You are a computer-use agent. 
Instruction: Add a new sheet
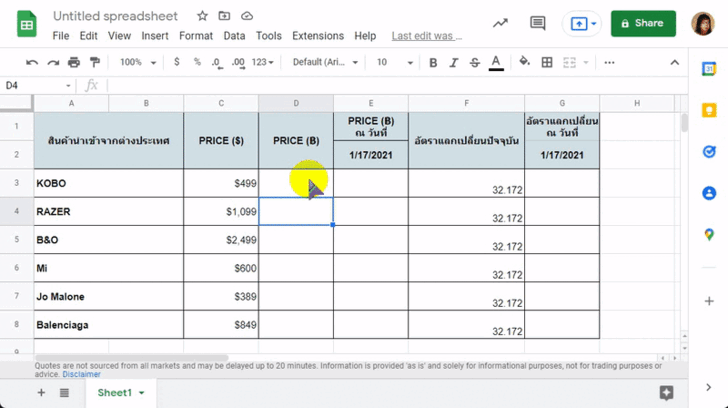pos(41,393)
